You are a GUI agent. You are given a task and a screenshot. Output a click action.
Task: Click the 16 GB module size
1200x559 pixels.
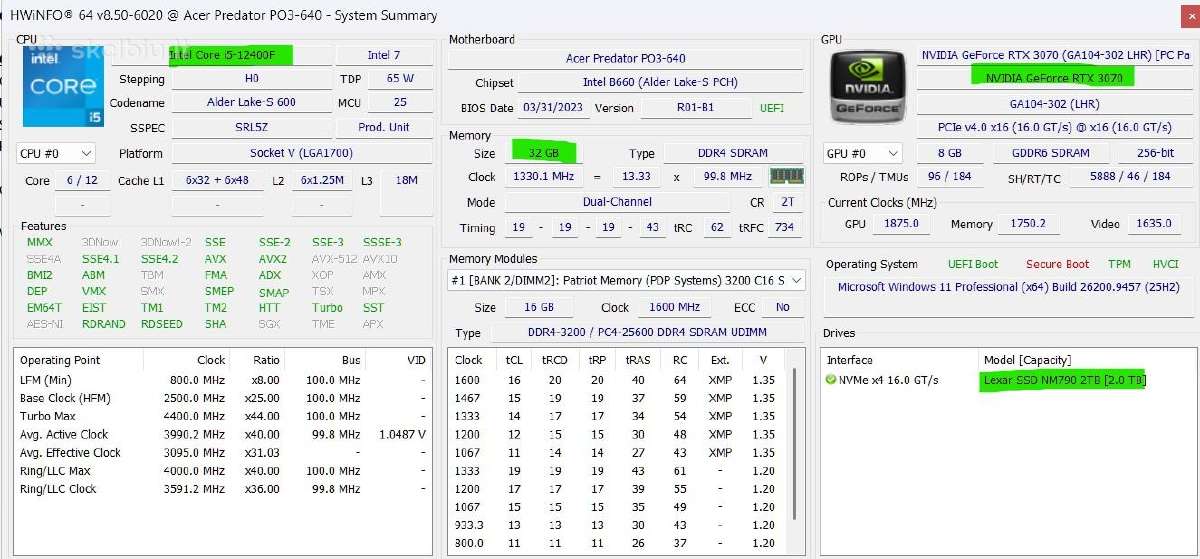(x=540, y=307)
